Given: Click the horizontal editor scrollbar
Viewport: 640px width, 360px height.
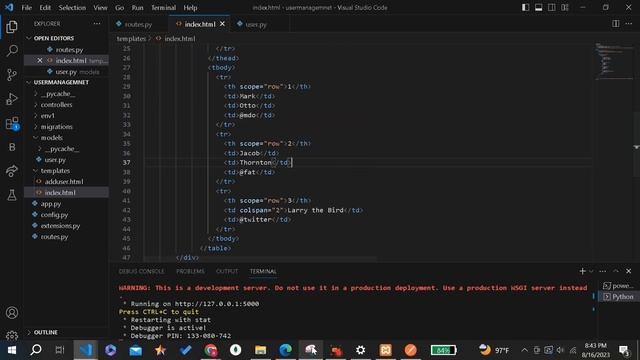Looking at the screenshot, I should (x=260, y=260).
